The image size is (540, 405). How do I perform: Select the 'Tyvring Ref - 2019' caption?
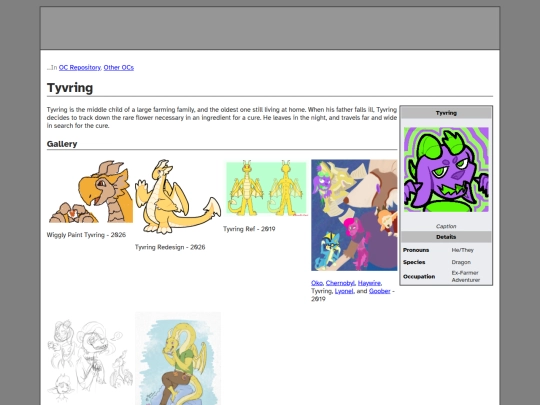point(249,229)
